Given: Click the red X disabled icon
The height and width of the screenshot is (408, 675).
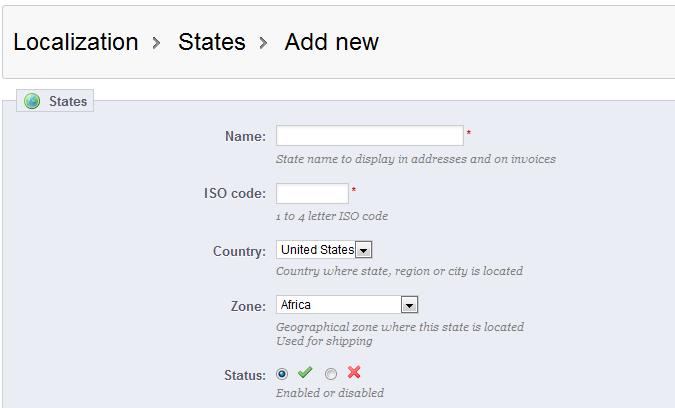Looking at the screenshot, I should (354, 373).
